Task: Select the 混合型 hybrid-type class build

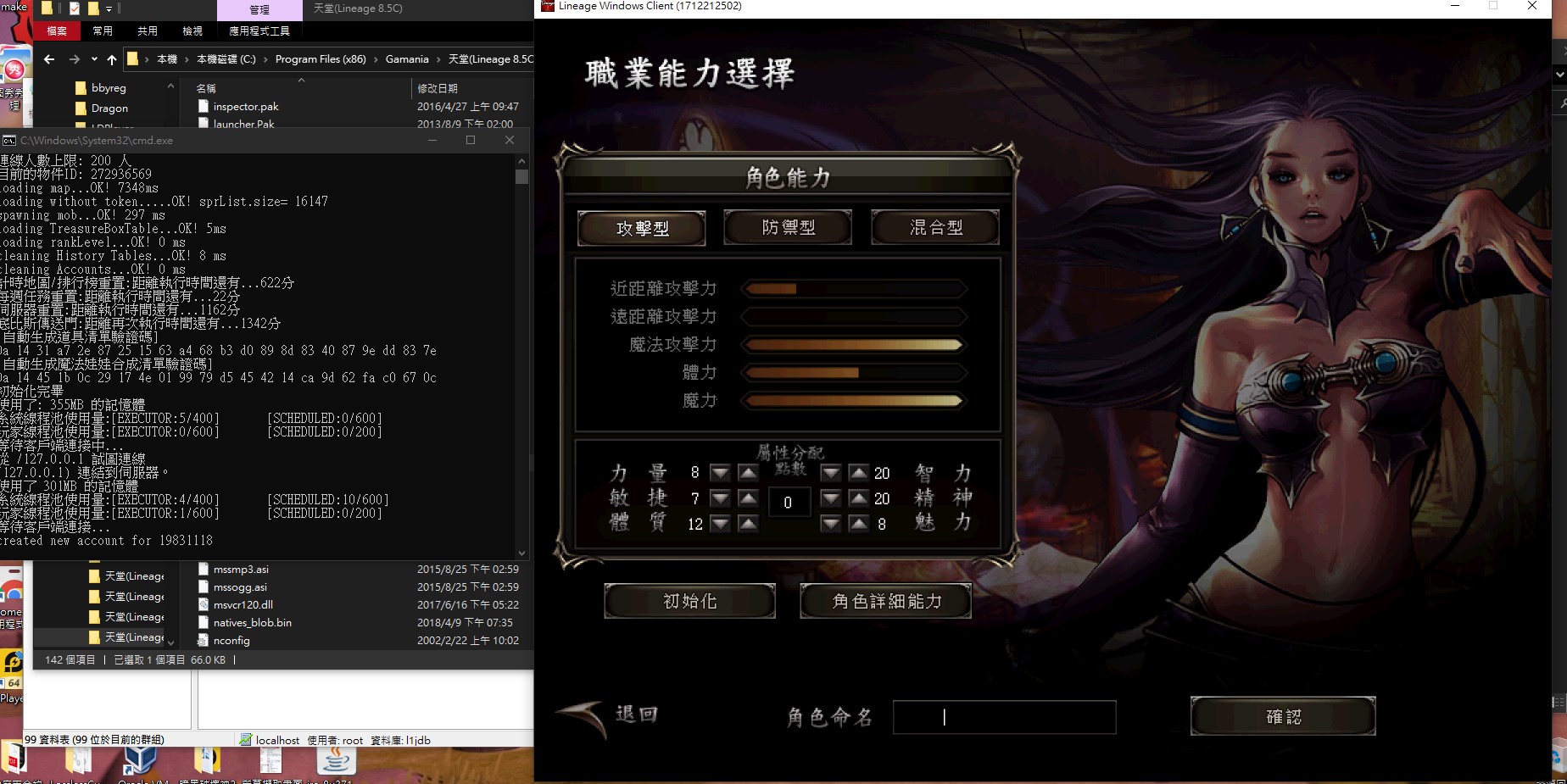Action: (x=935, y=227)
